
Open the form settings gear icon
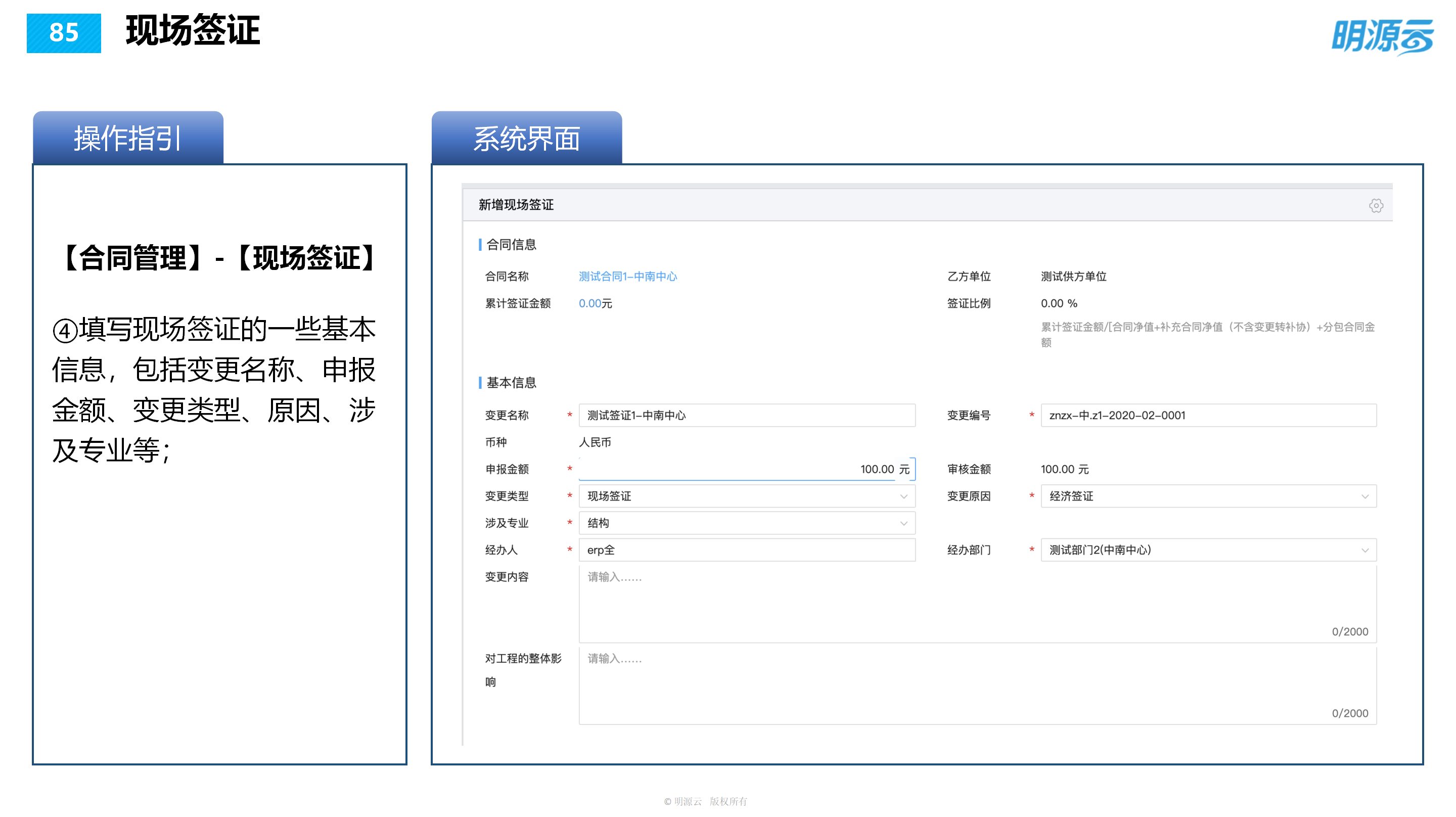tap(1378, 205)
